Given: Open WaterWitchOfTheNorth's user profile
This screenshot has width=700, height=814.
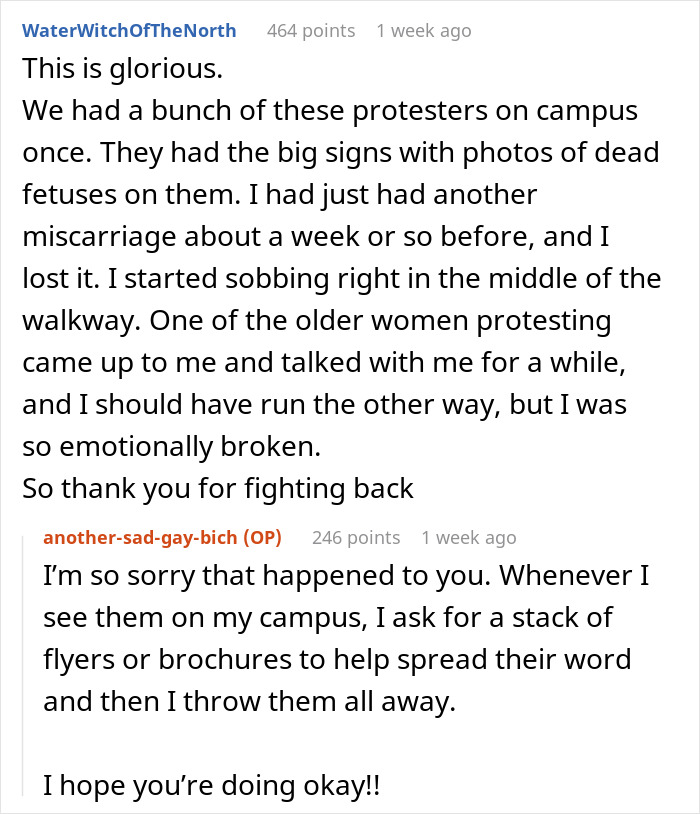Looking at the screenshot, I should point(129,31).
